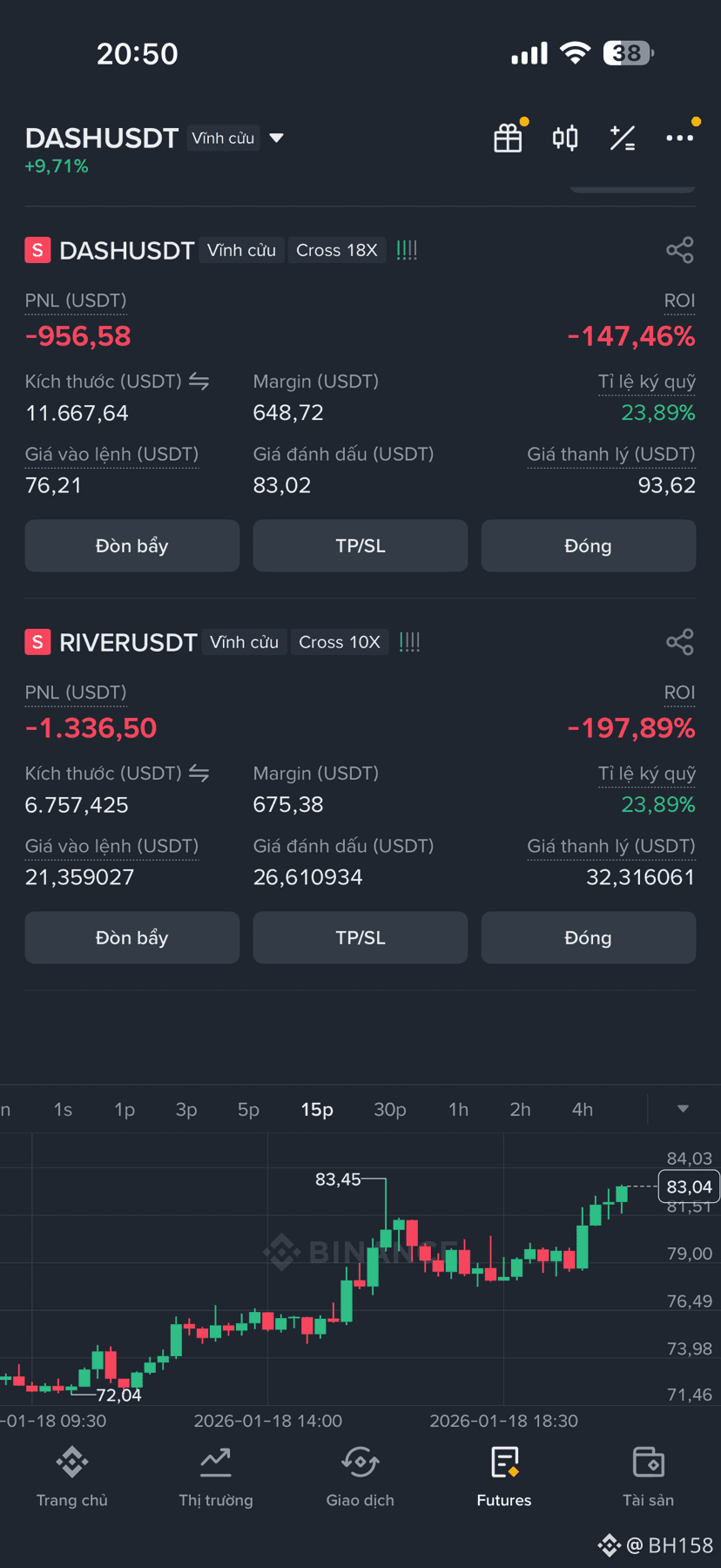Tap the +9,71% price change text

point(57,166)
